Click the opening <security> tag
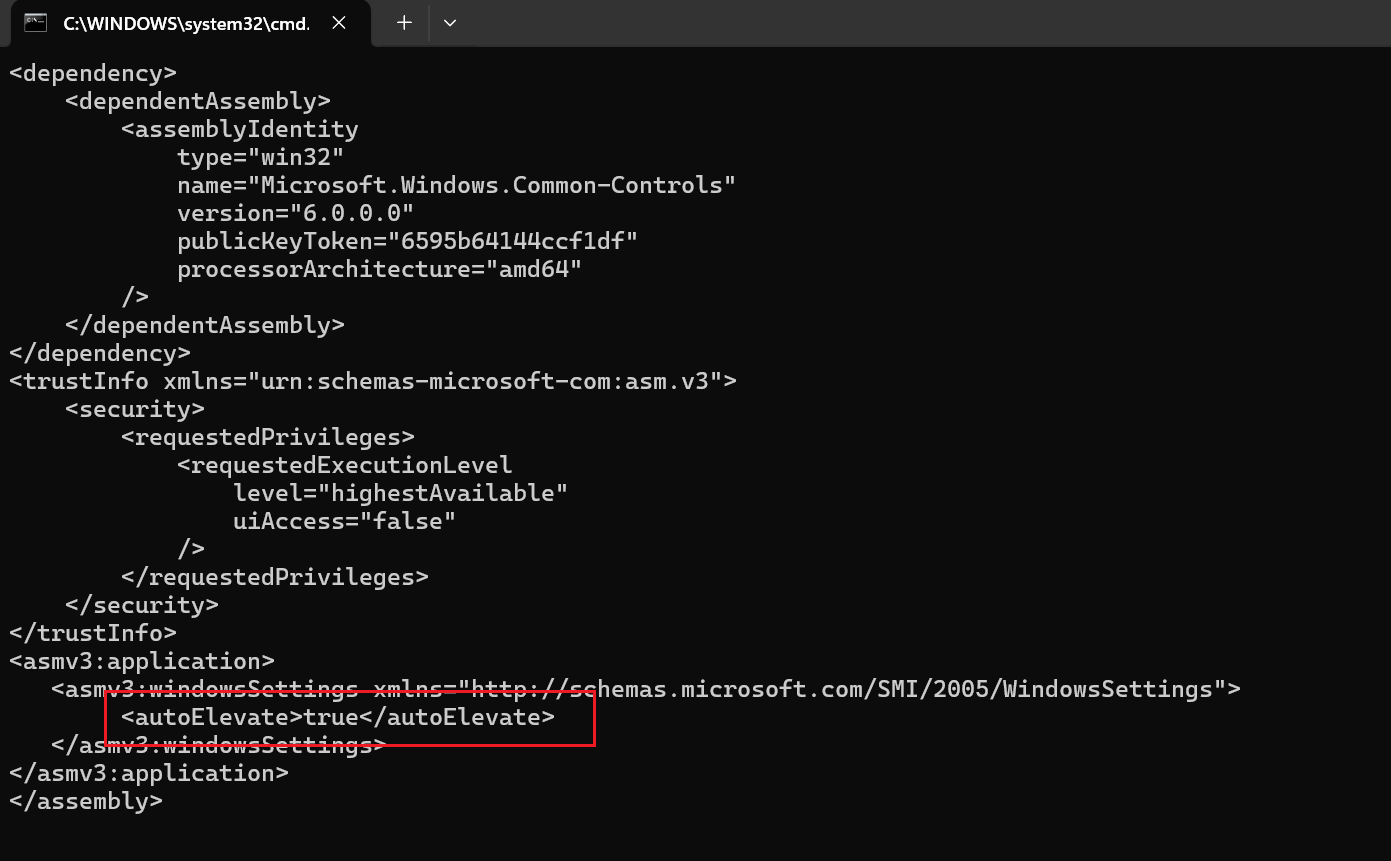 pos(134,409)
